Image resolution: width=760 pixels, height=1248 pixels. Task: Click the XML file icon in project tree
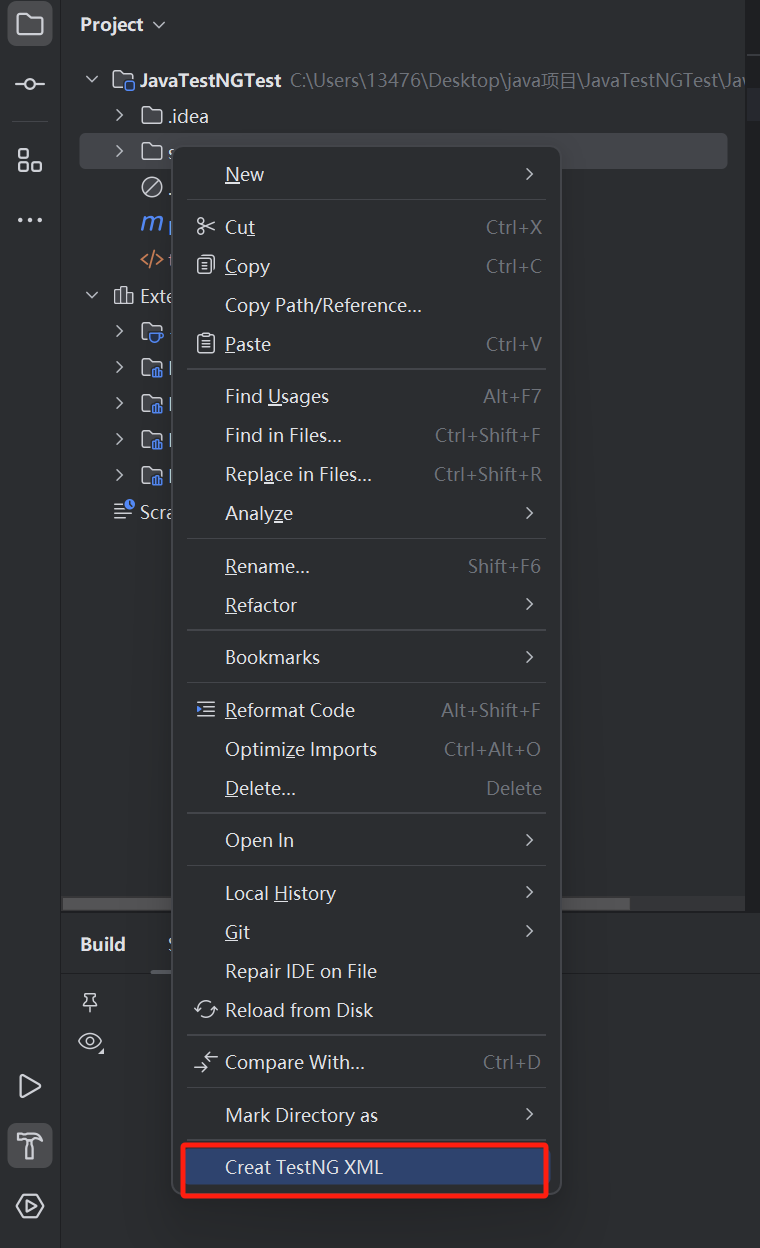(x=152, y=260)
